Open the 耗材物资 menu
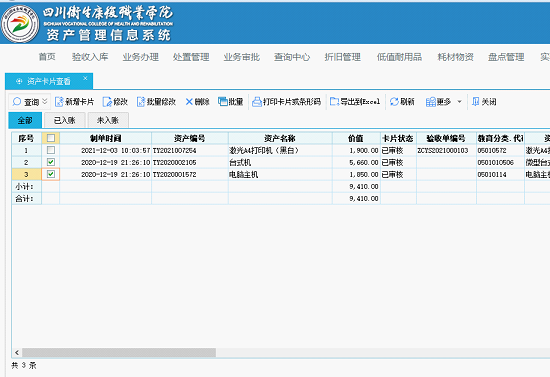The width and height of the screenshot is (550, 377). tap(456, 57)
